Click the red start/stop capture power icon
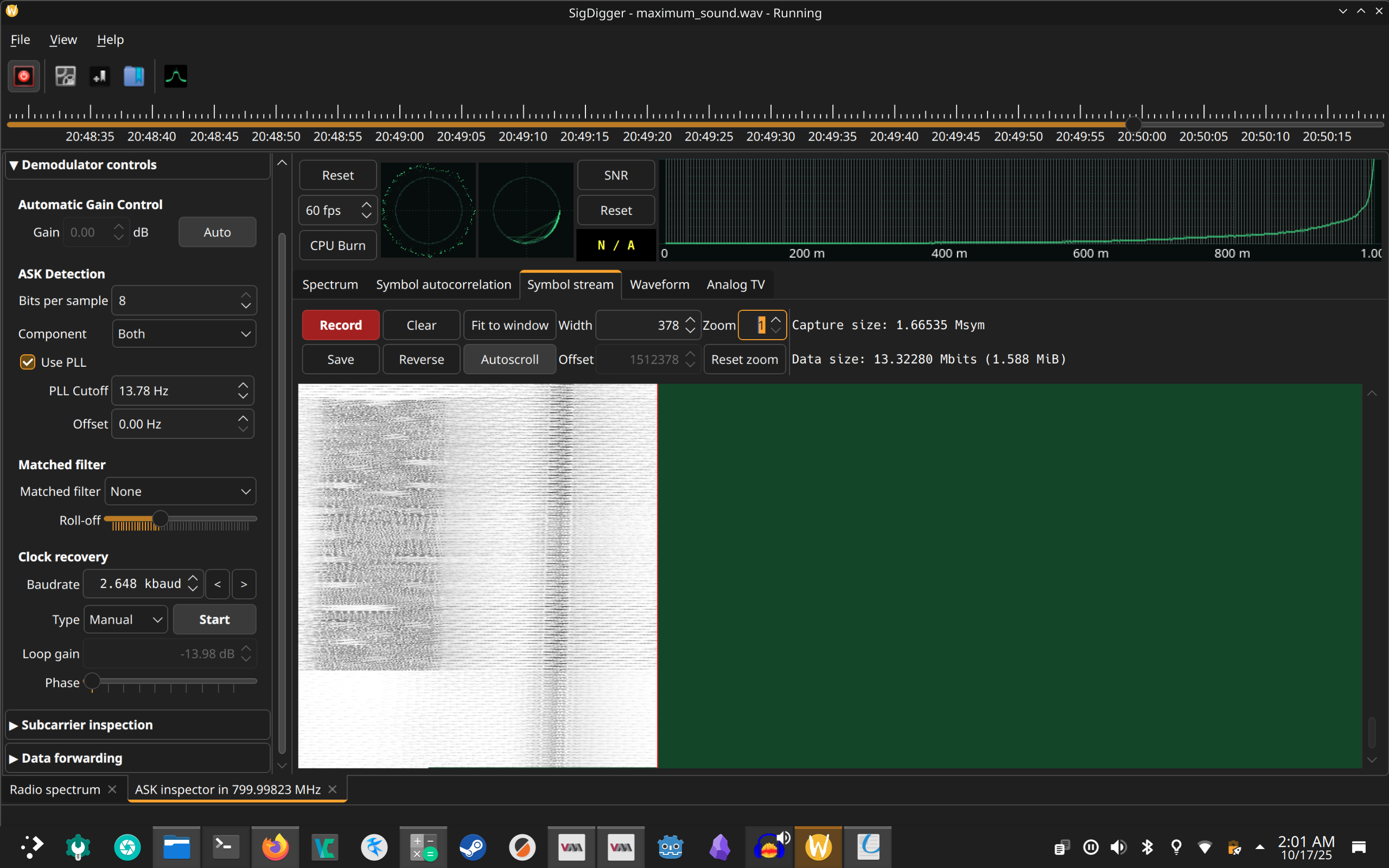The image size is (1389, 868). point(23,76)
